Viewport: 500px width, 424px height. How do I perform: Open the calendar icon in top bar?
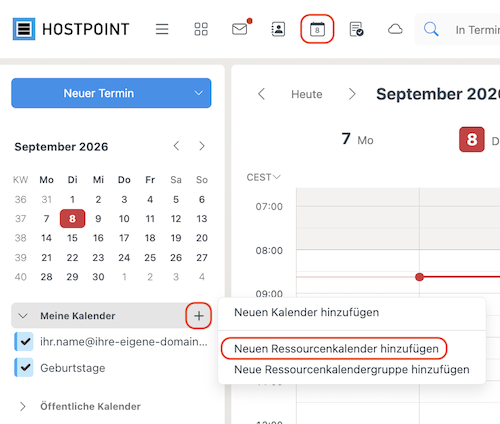coord(317,29)
